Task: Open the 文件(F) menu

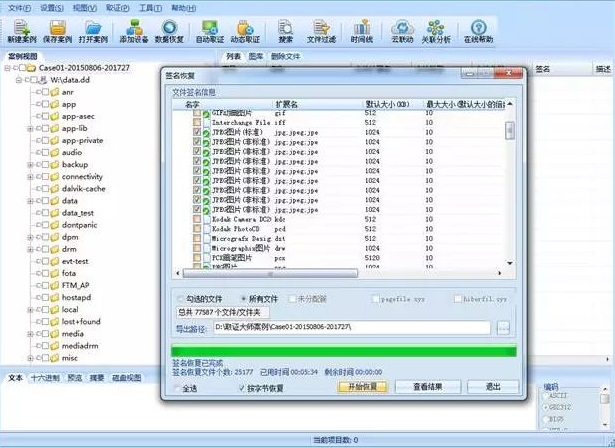Action: (18, 6)
